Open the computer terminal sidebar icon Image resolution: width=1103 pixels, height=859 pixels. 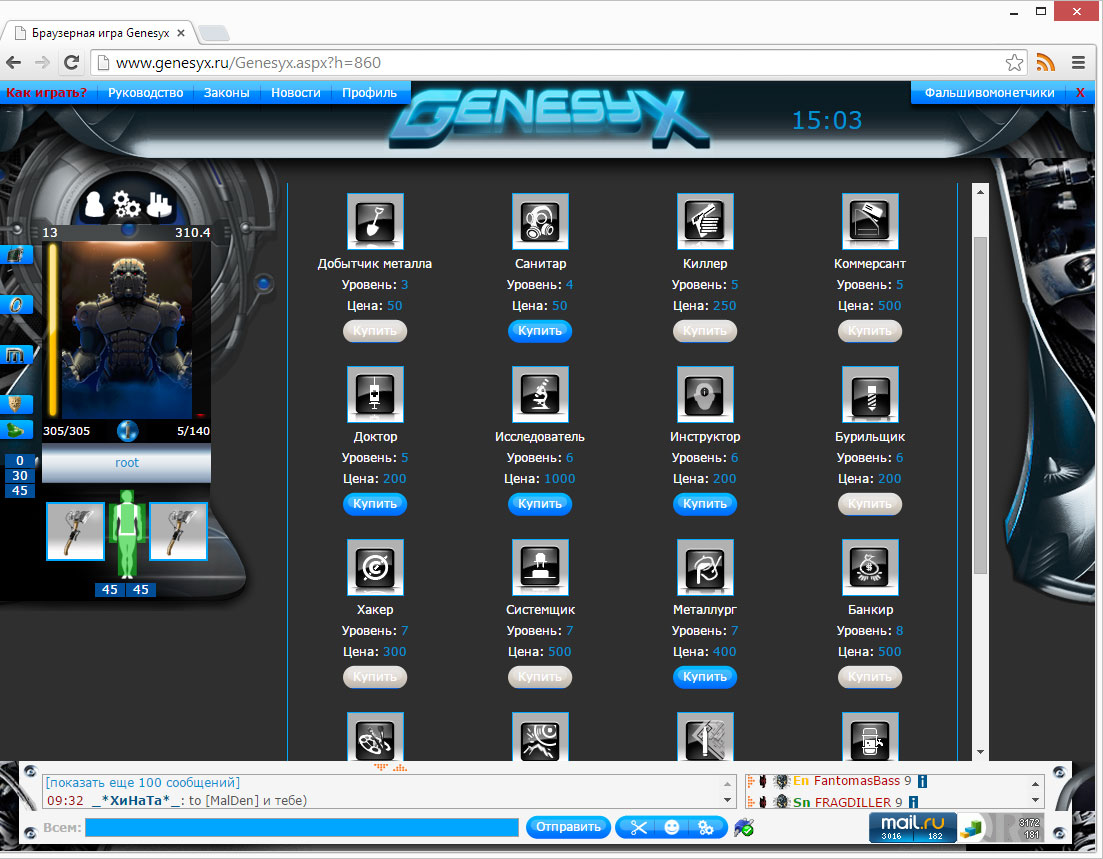coord(16,255)
